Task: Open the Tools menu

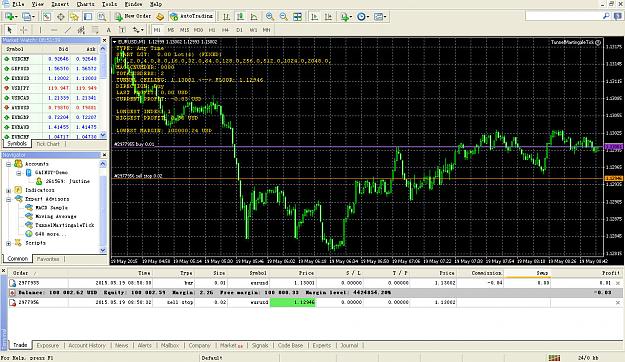Action: pyautogui.click(x=109, y=4)
